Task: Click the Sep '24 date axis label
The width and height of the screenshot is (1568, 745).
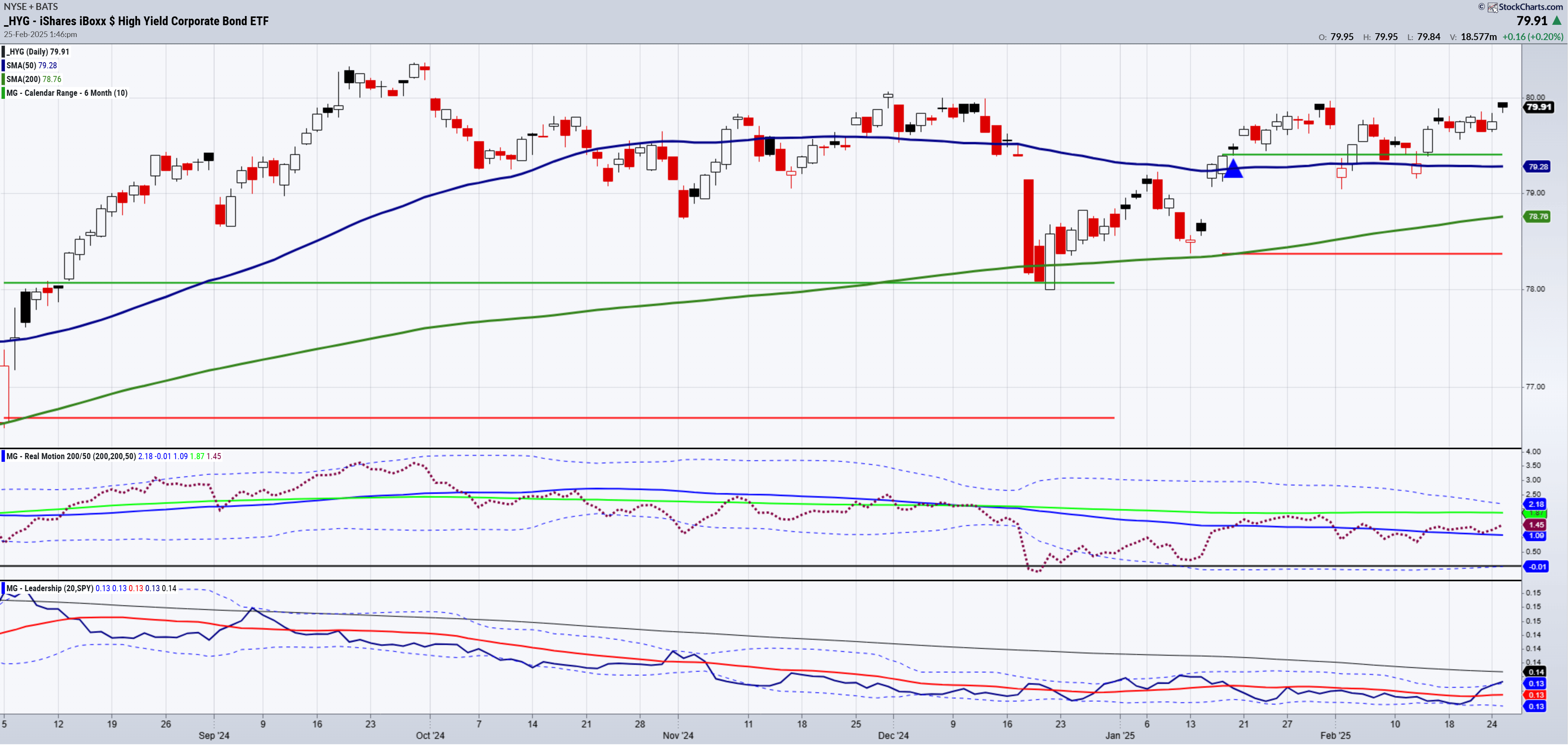Action: 214,736
